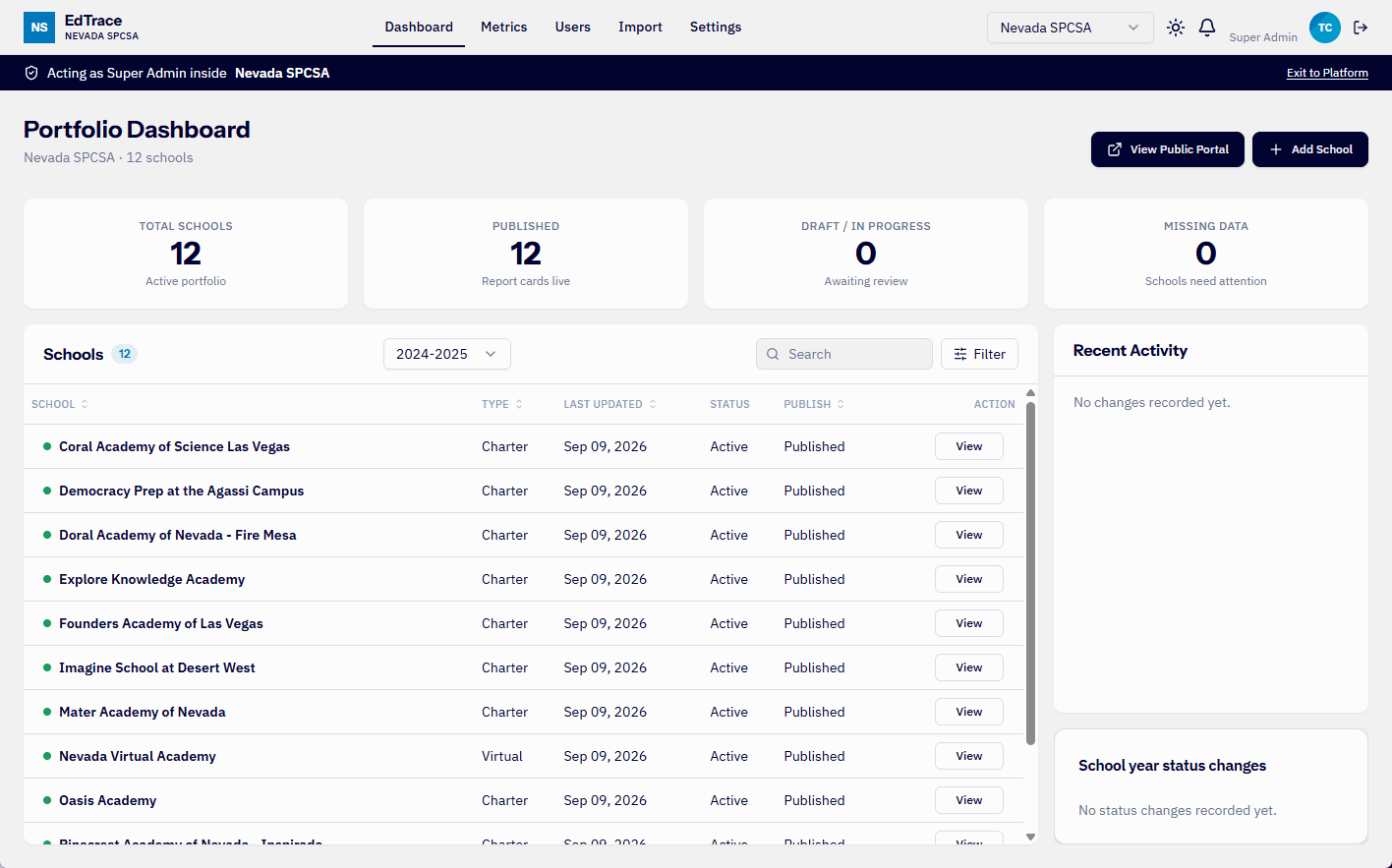Click View Public Portal button
Screen dimensions: 1392x868
tap(1168, 149)
